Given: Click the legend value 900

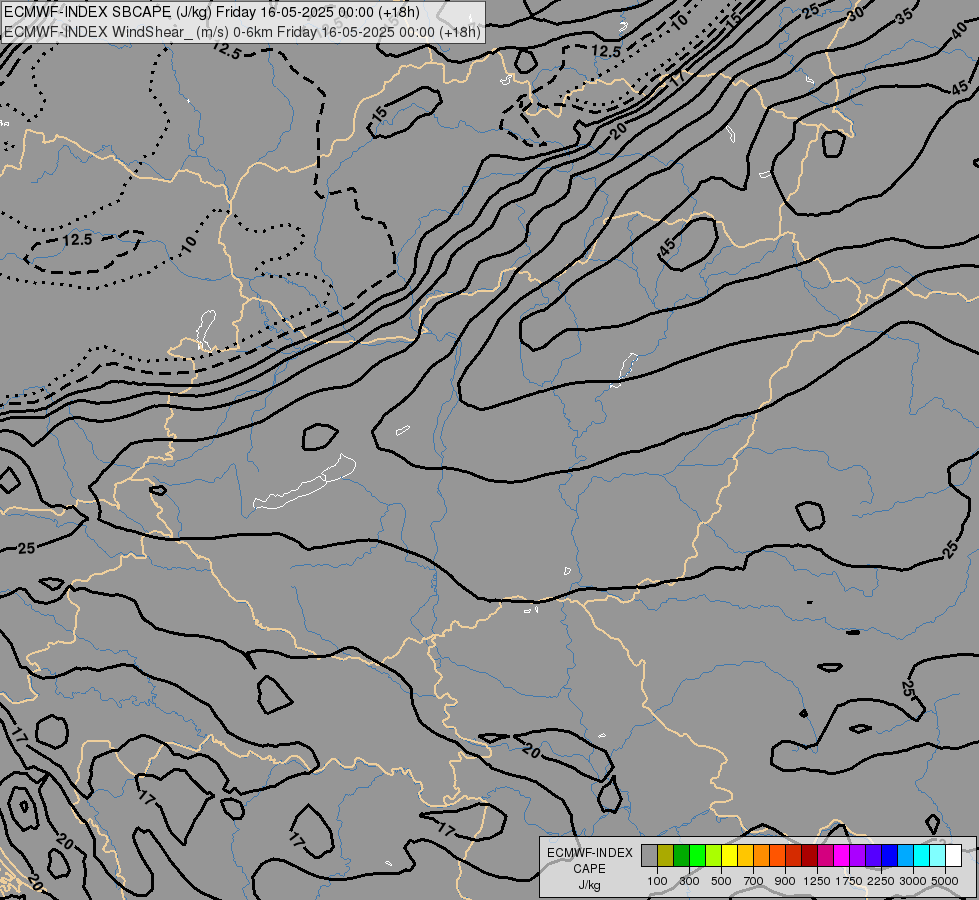Looking at the screenshot, I should click(x=785, y=881).
